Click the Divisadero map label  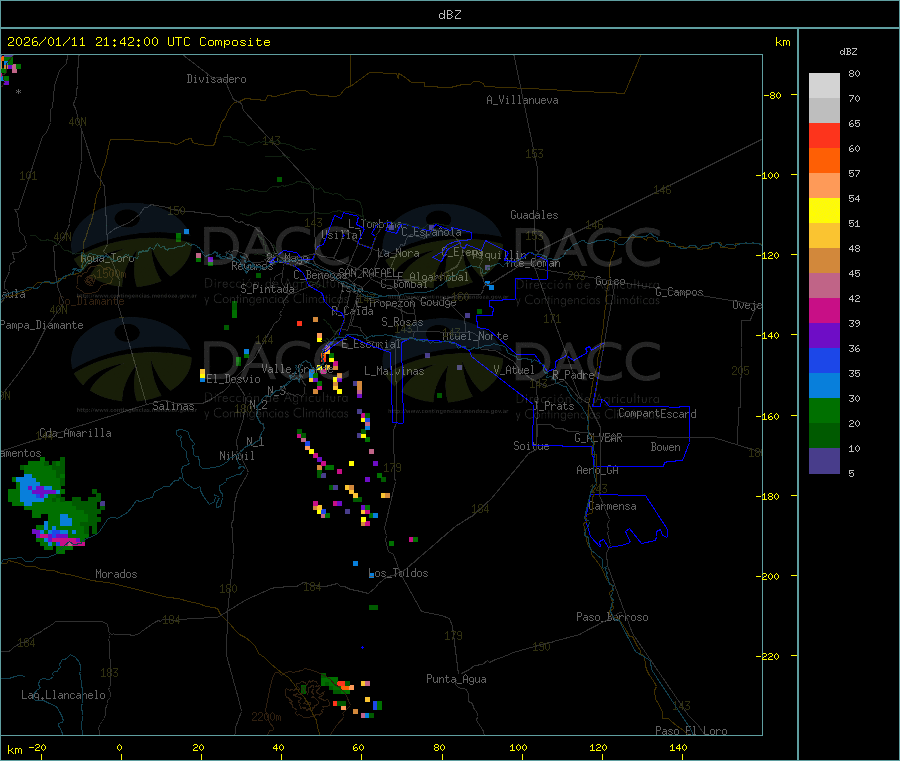216,79
